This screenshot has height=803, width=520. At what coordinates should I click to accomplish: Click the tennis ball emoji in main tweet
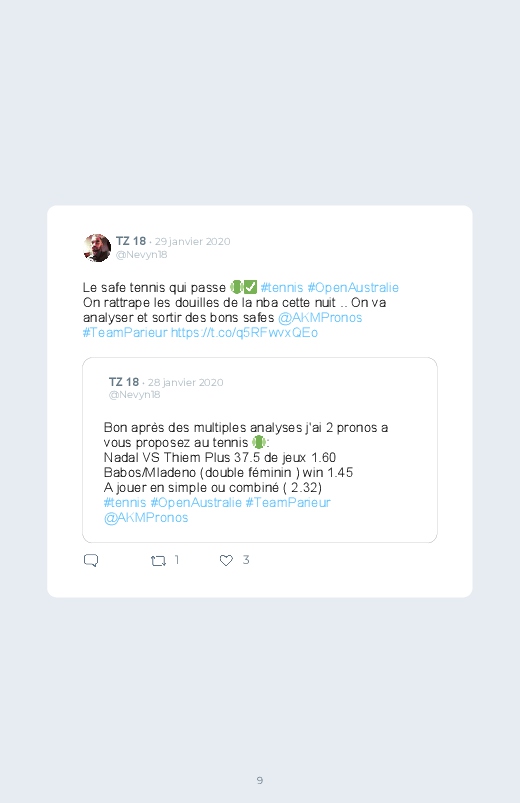coord(236,287)
